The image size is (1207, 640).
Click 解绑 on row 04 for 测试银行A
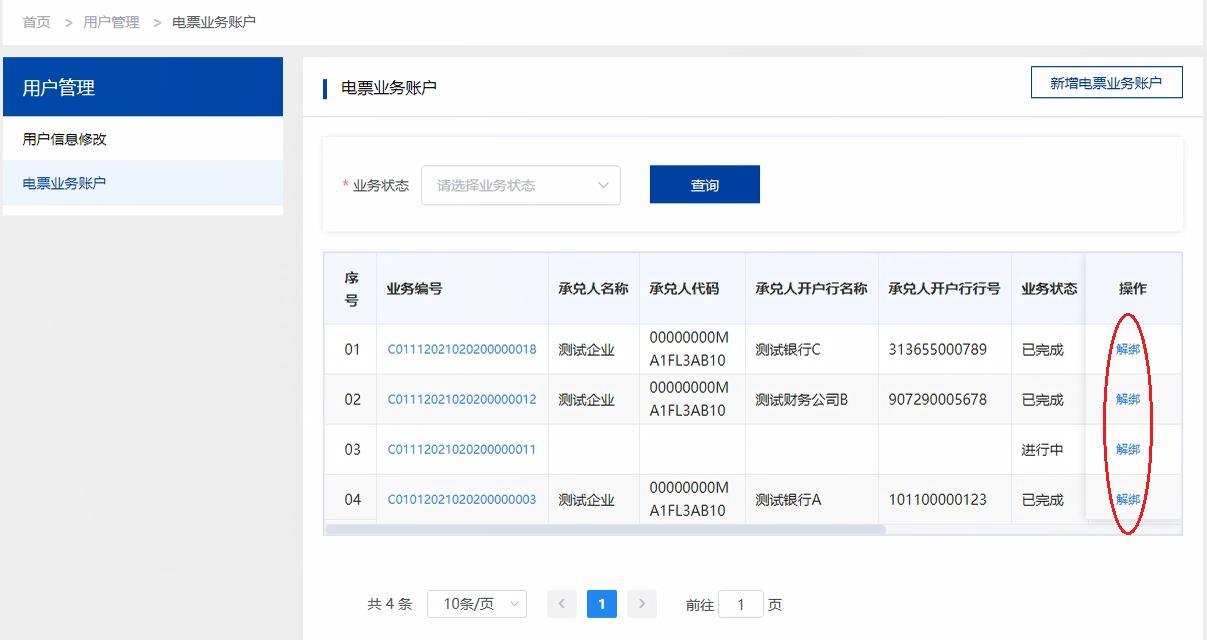point(1127,499)
